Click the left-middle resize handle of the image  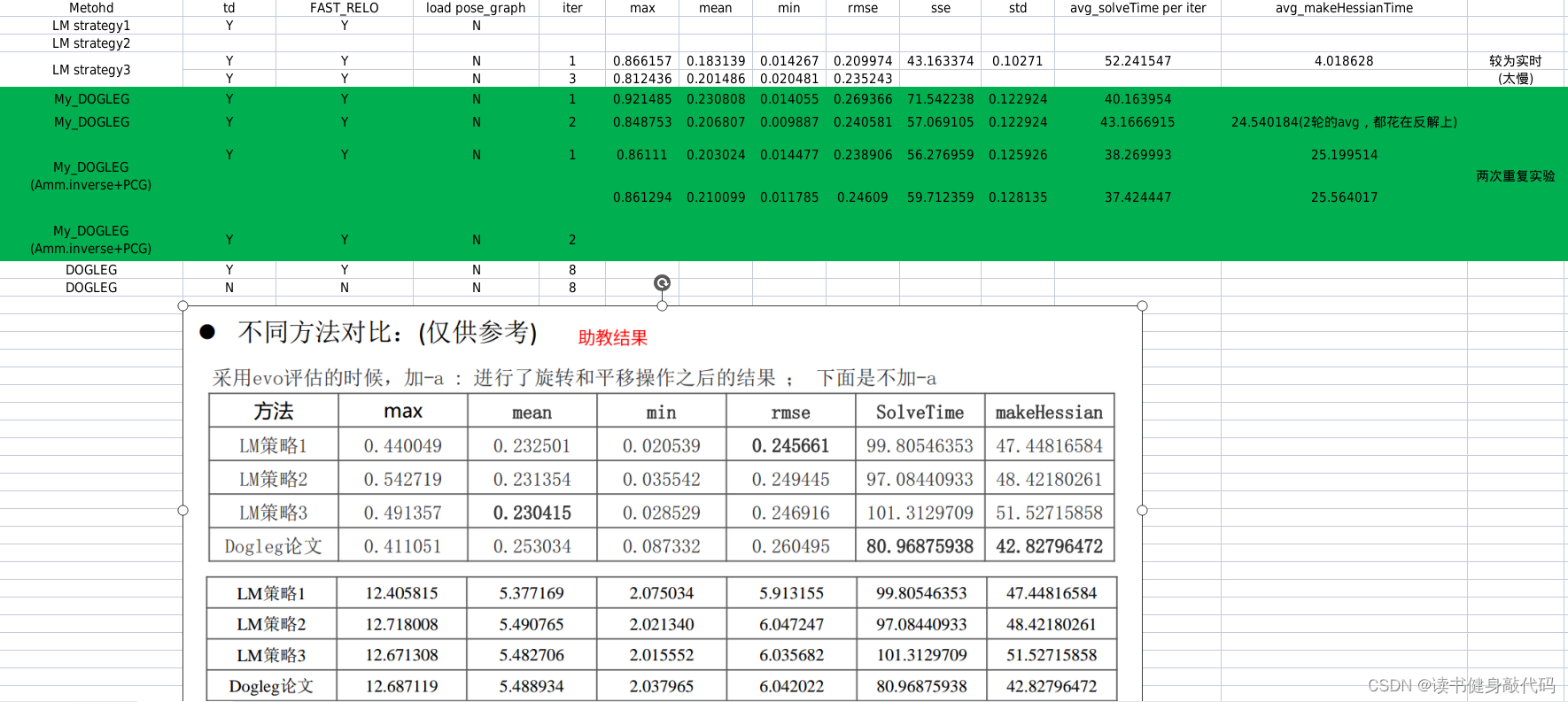pos(183,511)
